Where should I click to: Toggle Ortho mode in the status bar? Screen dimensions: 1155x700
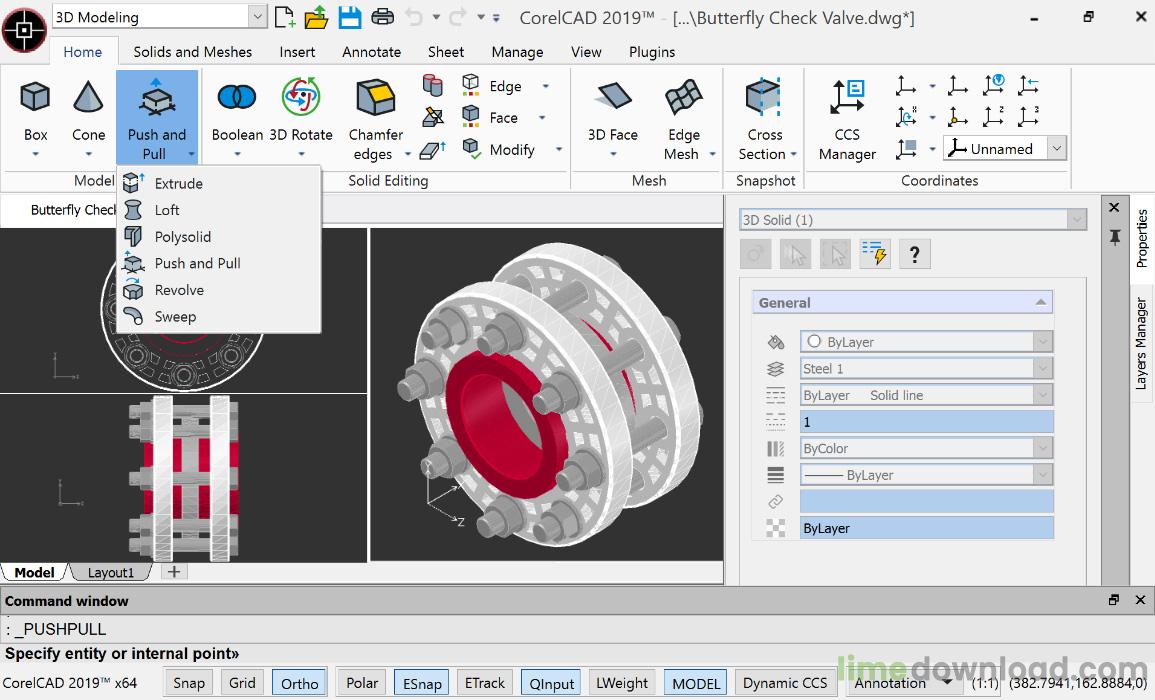[x=298, y=682]
